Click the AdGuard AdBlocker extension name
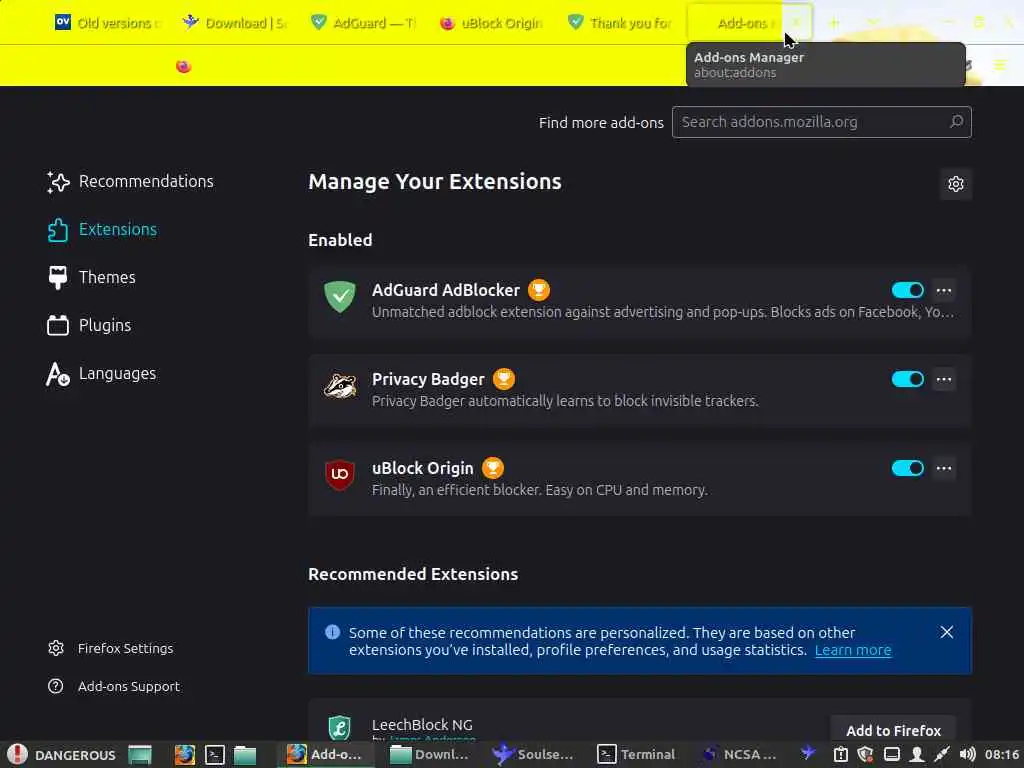The height and width of the screenshot is (768, 1024). [x=446, y=290]
